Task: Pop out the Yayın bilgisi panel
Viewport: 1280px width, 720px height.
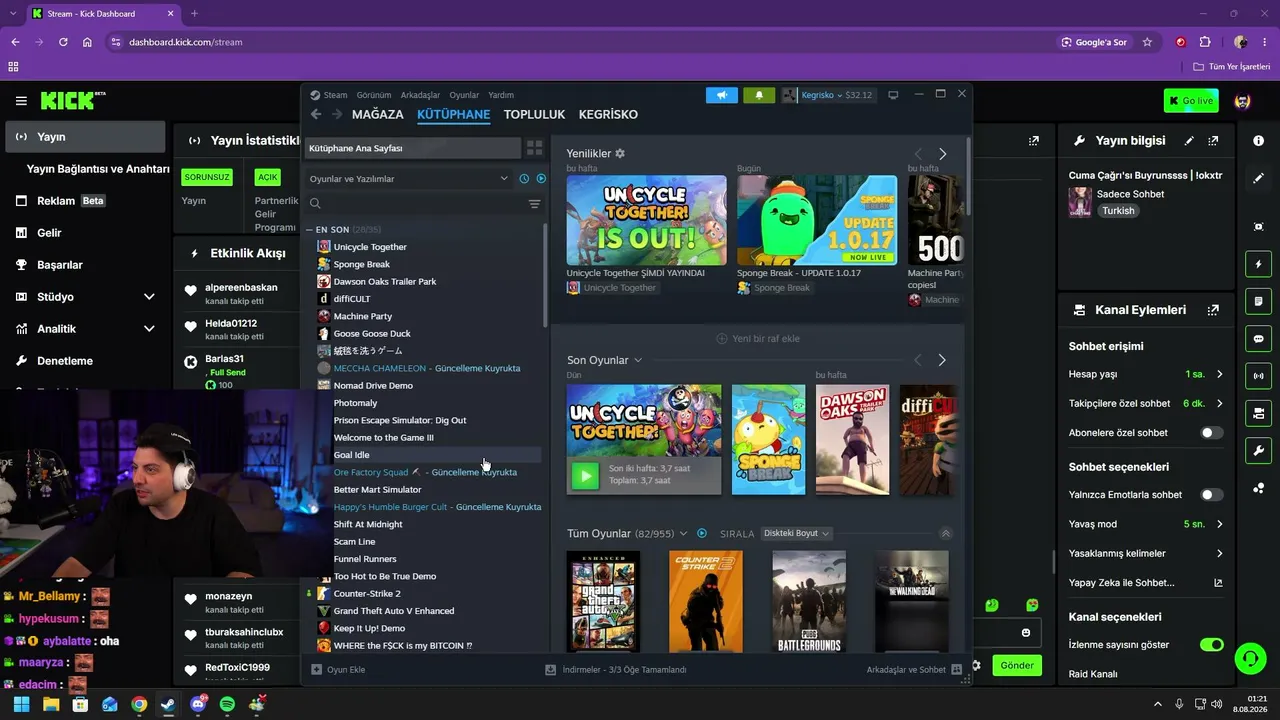Action: (1213, 141)
